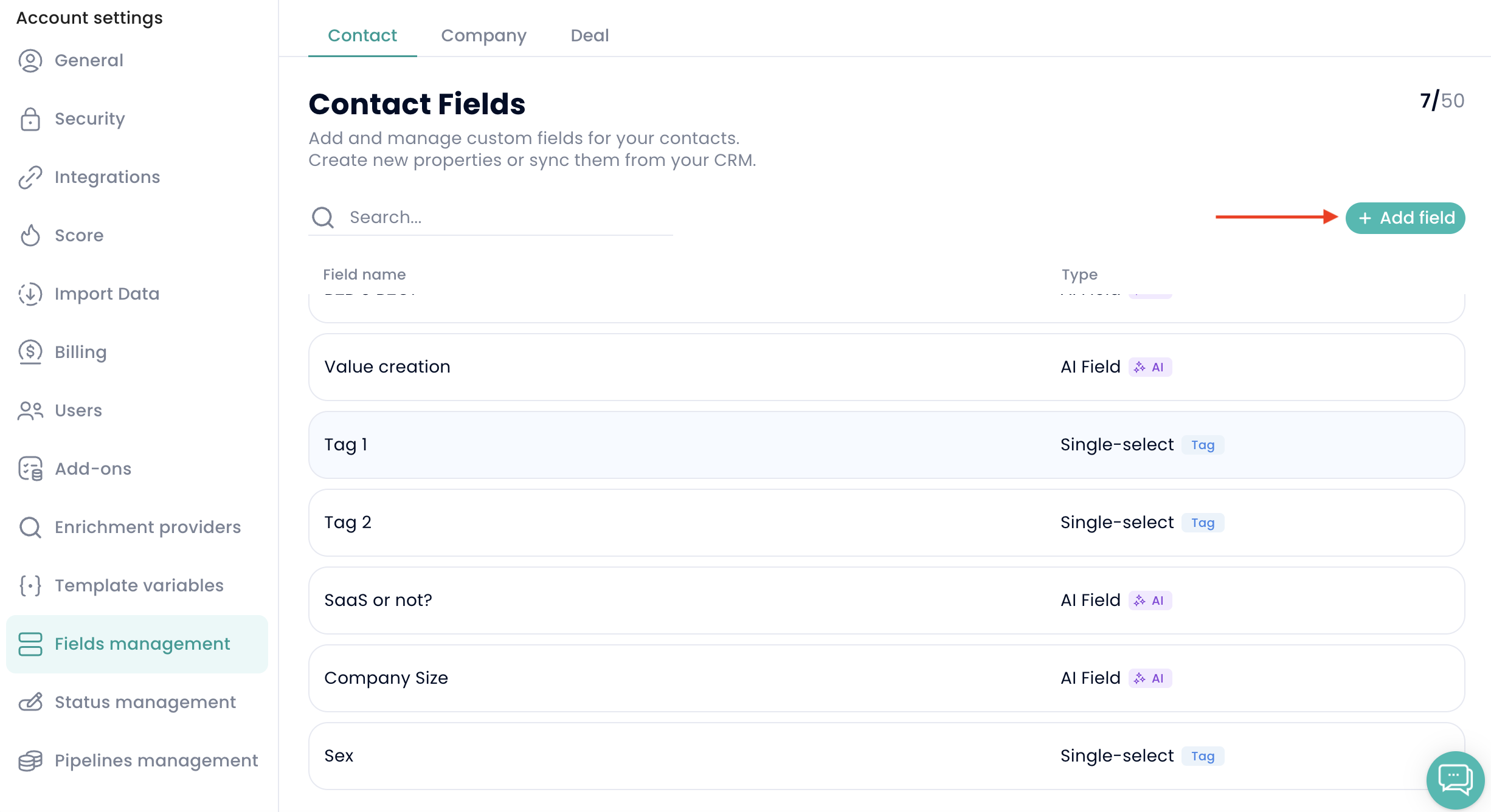
Task: Focus the Search fields input
Action: click(x=508, y=218)
